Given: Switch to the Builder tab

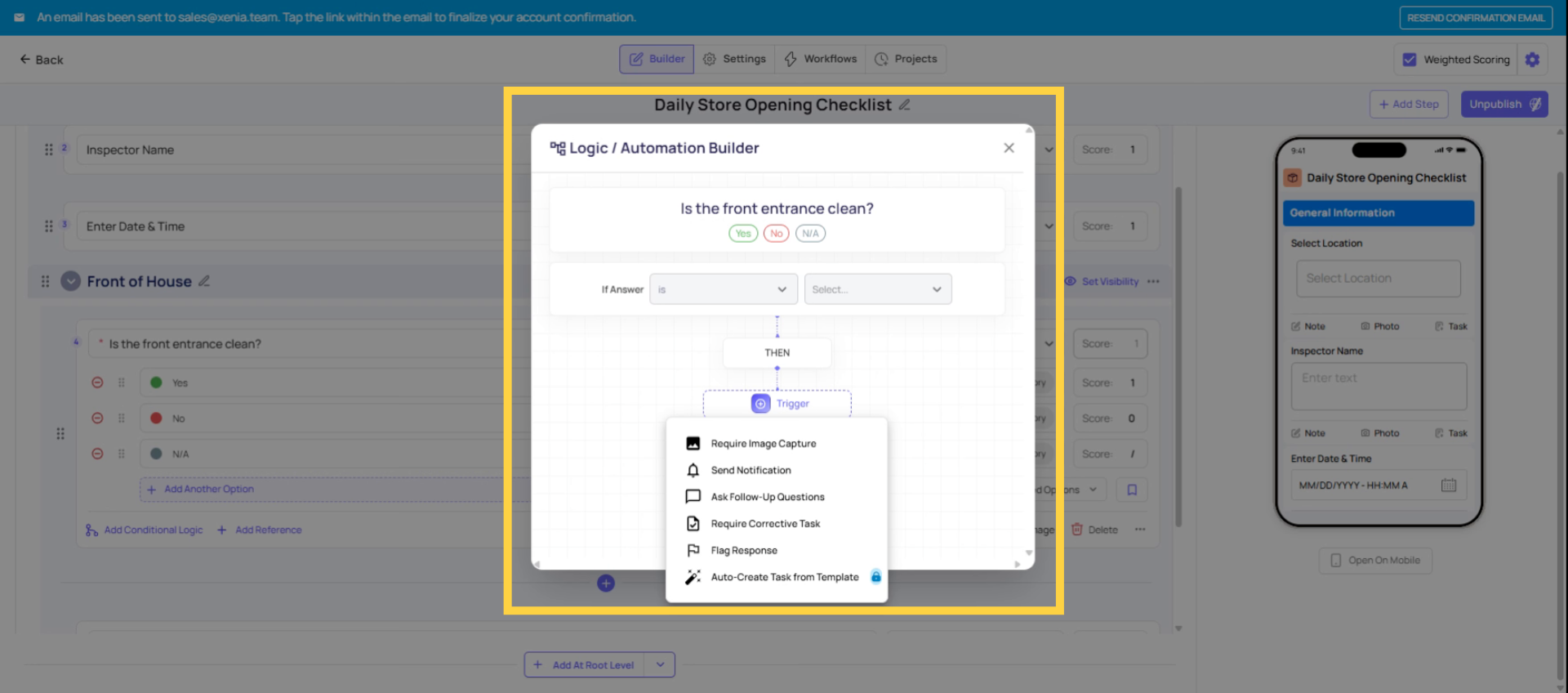Looking at the screenshot, I should tap(657, 59).
